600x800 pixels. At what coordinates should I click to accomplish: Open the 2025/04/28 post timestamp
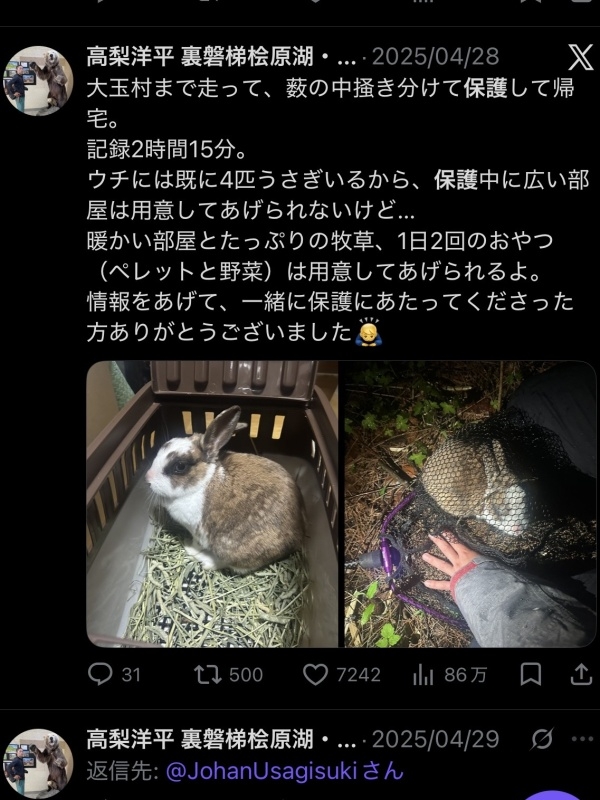(435, 57)
